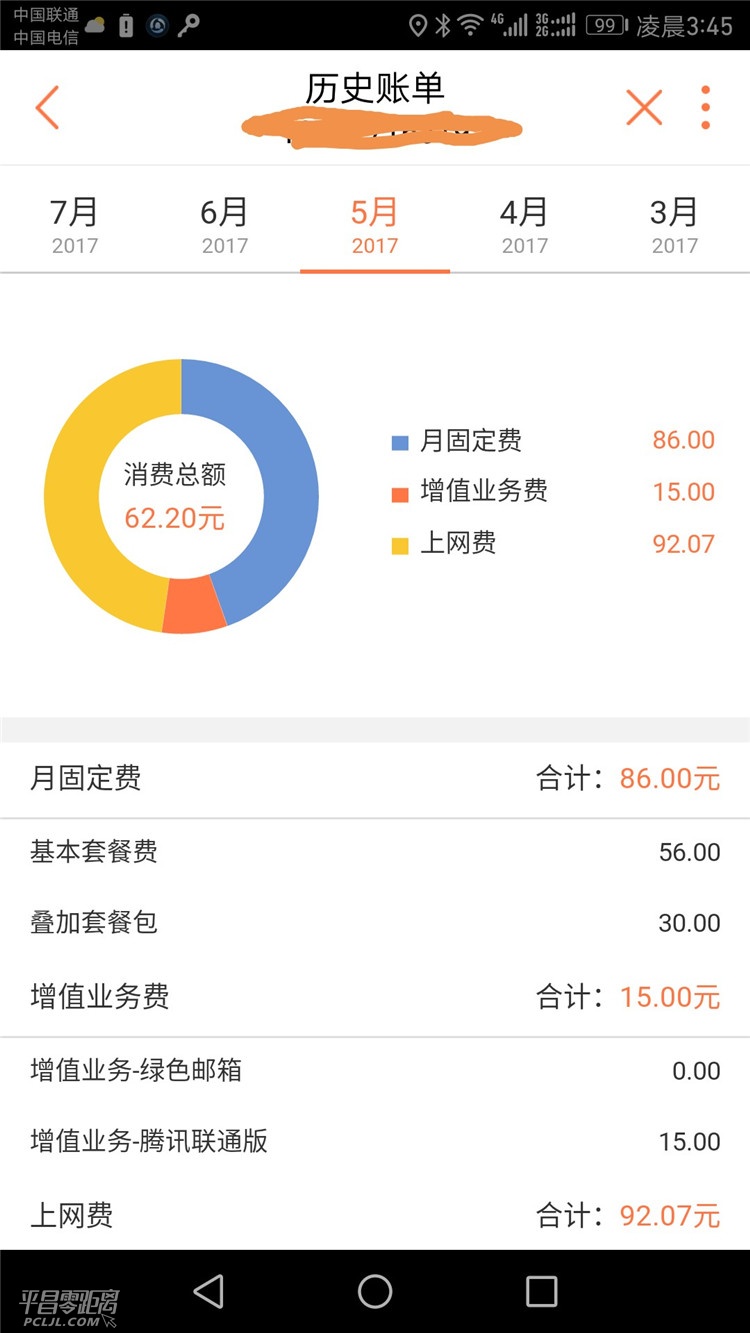Tap the orange back arrow icon
Screen dimensions: 750x1333
(x=47, y=107)
